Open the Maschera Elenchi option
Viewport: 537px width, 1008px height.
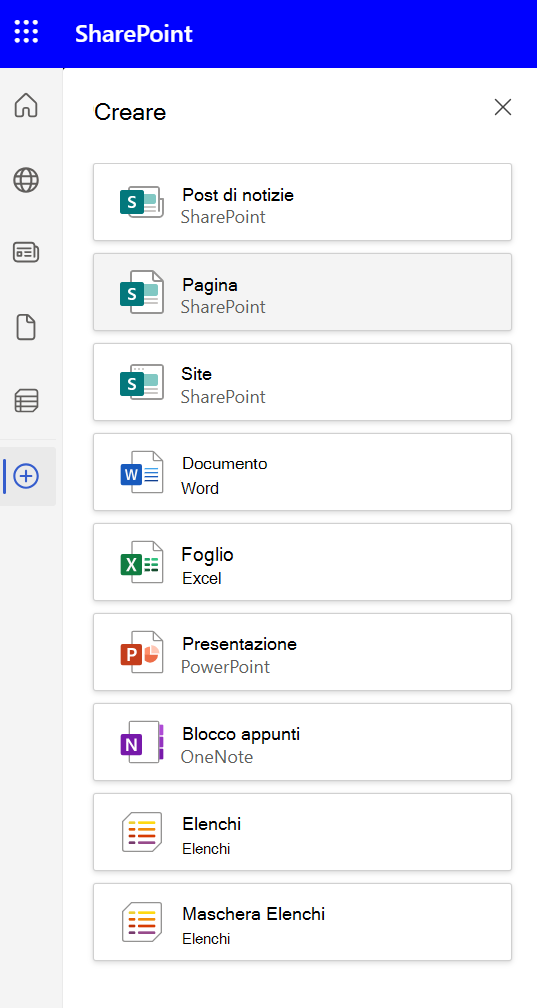tap(302, 922)
